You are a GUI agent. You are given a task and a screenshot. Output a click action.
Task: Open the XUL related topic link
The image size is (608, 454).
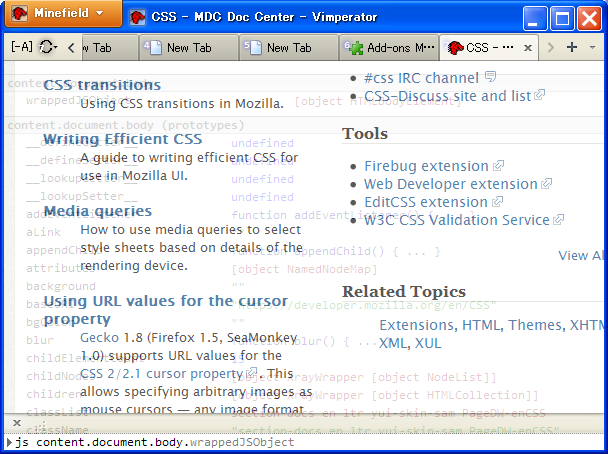pyautogui.click(x=428, y=343)
